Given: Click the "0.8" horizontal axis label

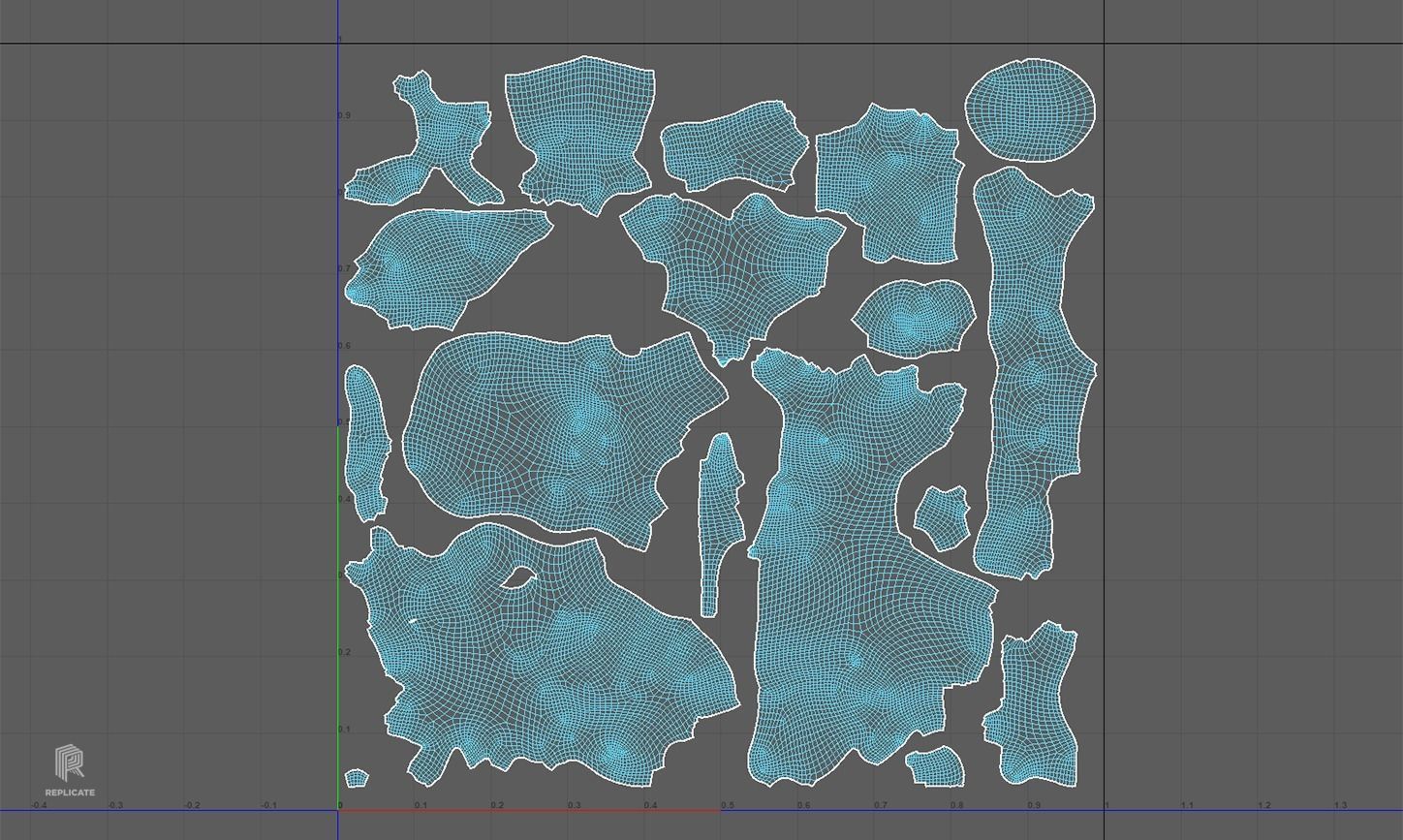Looking at the screenshot, I should [x=957, y=805].
